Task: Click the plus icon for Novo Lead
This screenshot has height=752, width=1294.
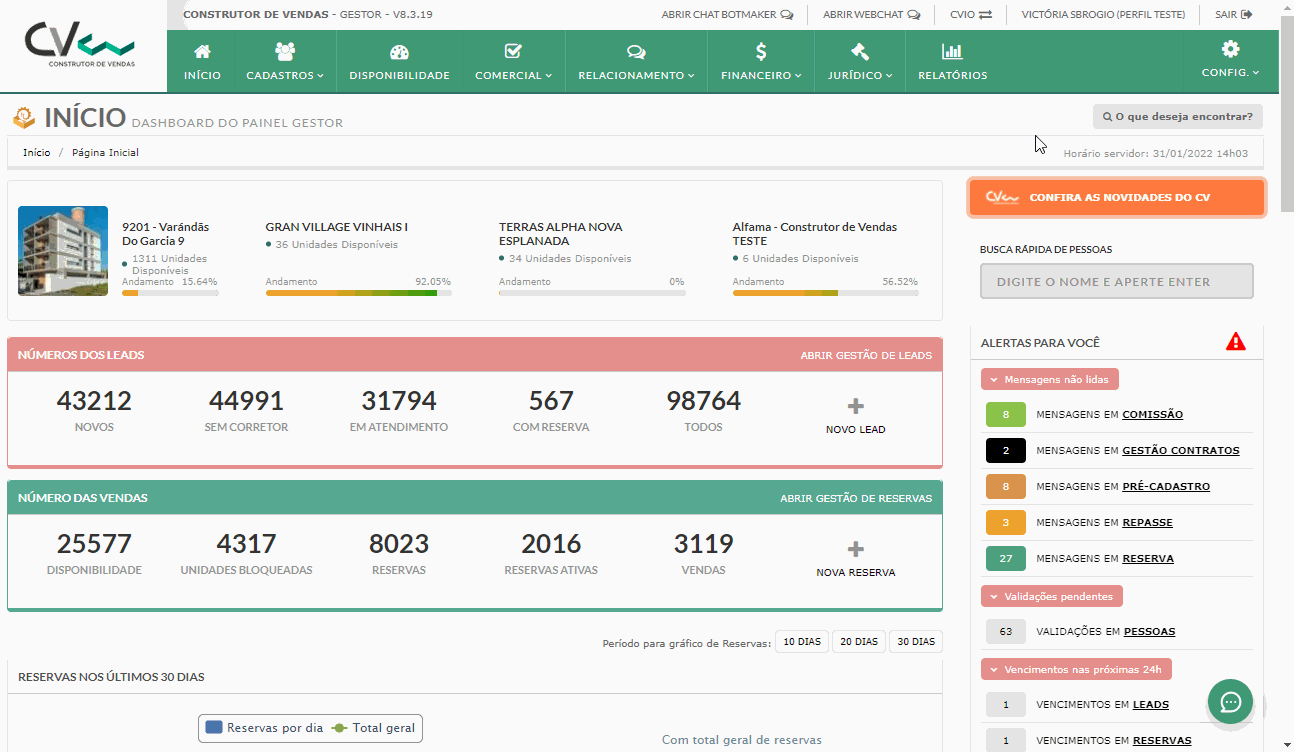Action: (856, 406)
